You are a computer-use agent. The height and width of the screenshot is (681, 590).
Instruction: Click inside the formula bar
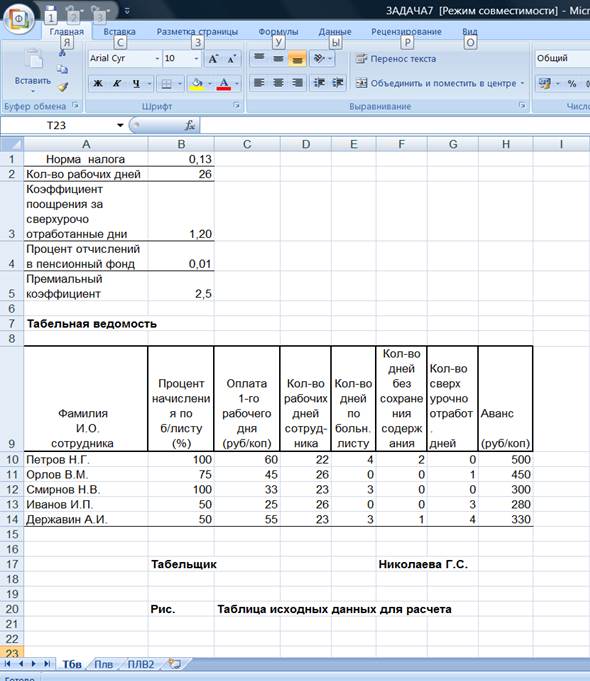click(x=394, y=126)
